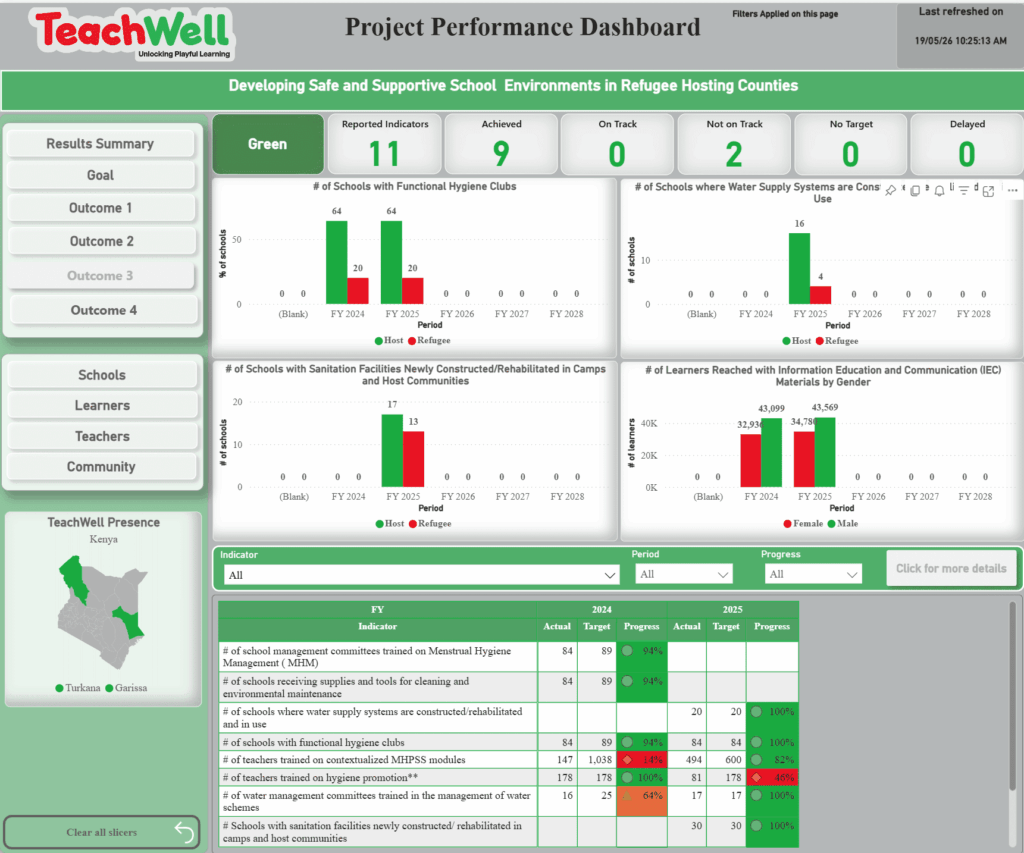This screenshot has width=1024, height=853.
Task: Toggle the Refugee legend in the Hygiene Clubs chart
Action: pyautogui.click(x=429, y=340)
